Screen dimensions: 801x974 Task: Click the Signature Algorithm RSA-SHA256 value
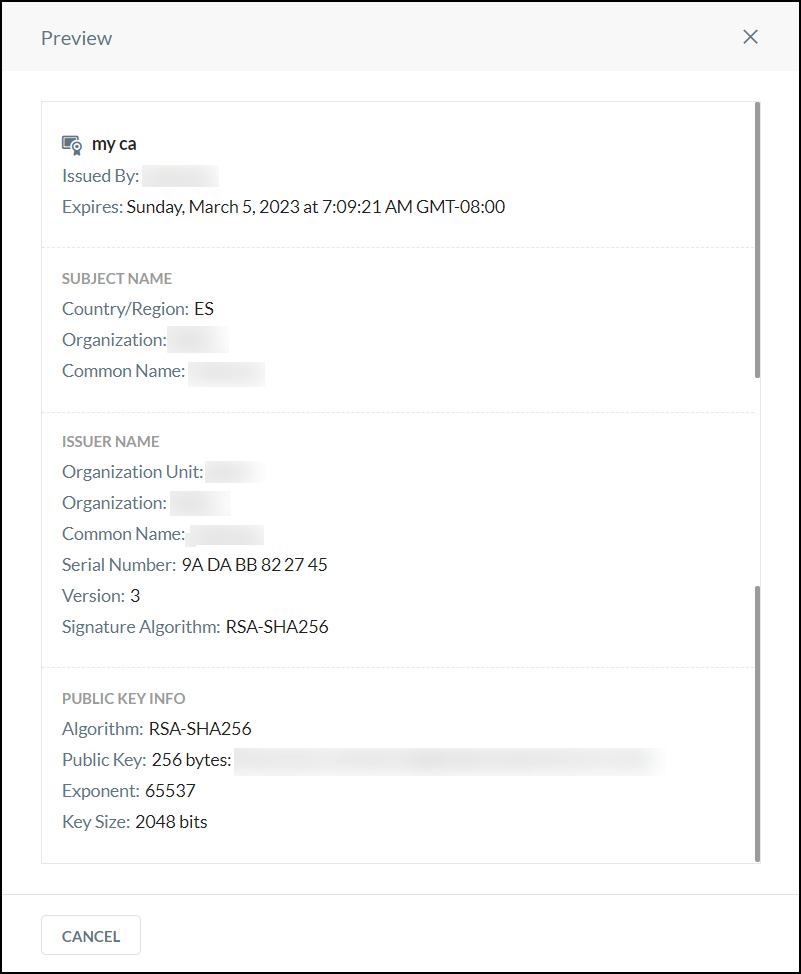(277, 627)
